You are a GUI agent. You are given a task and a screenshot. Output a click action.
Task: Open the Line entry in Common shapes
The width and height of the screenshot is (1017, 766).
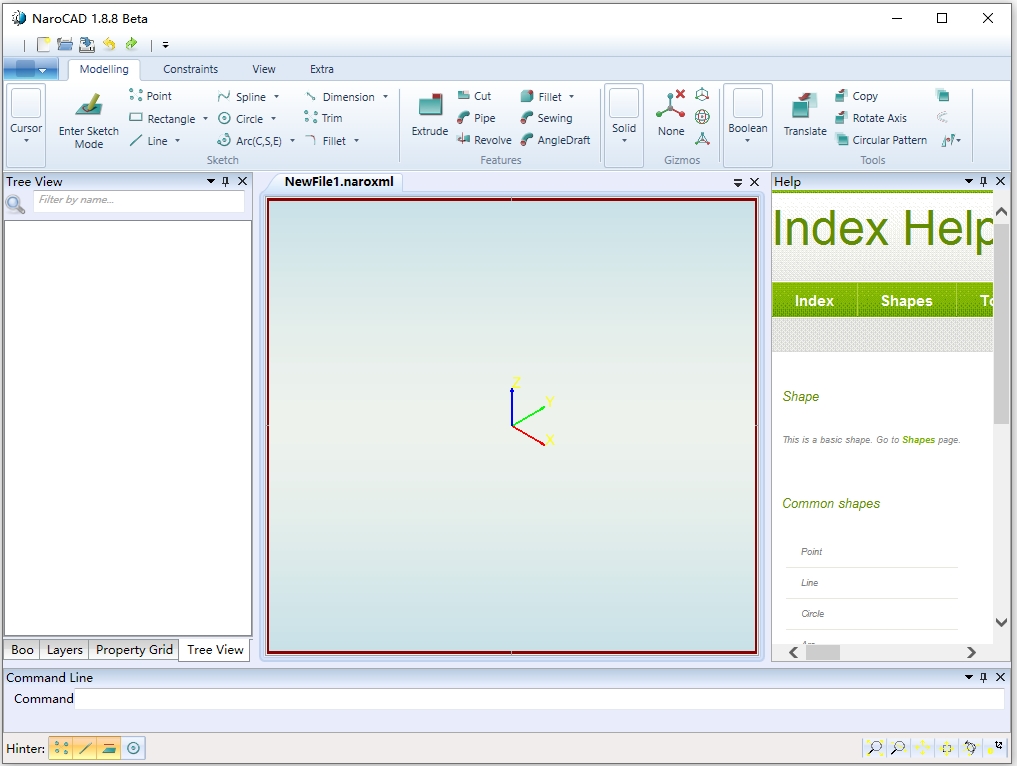(x=809, y=582)
